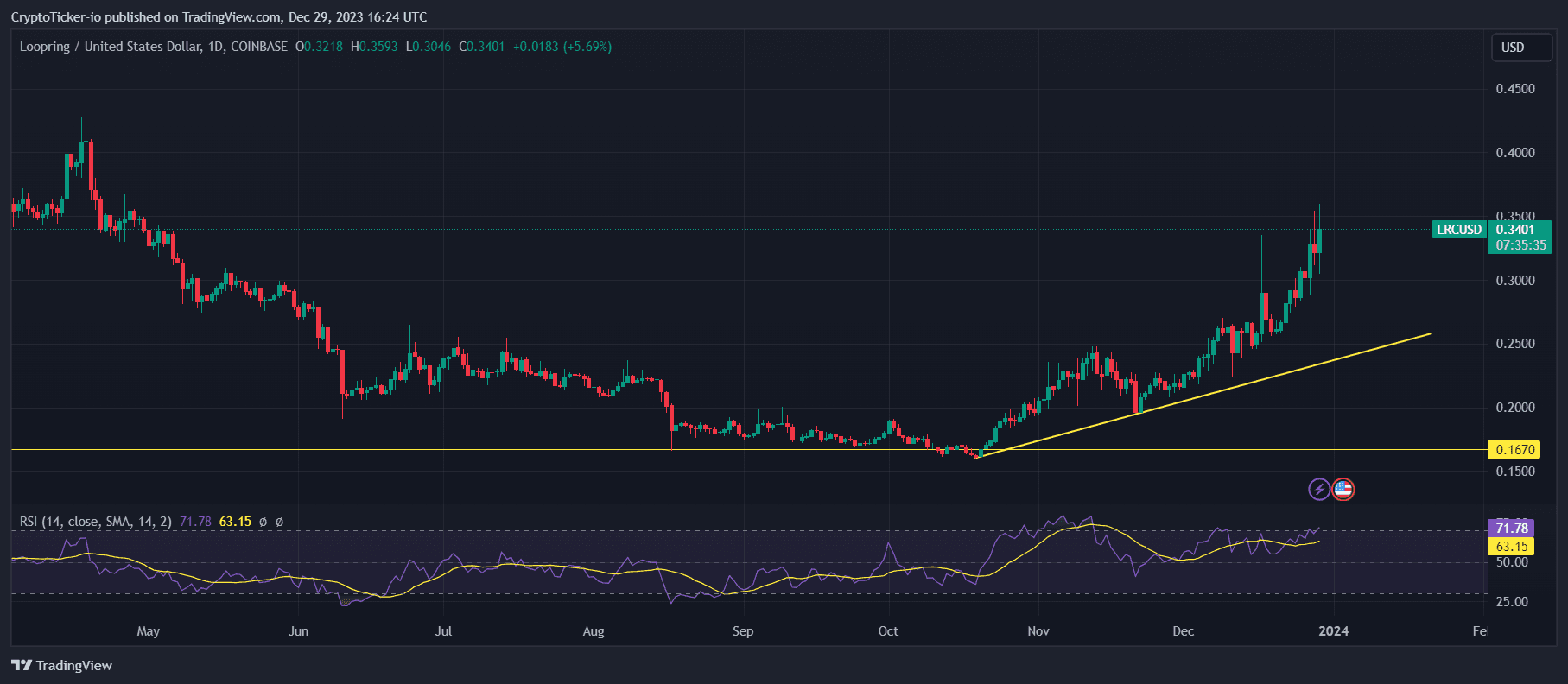Click the purple lightning bolt event icon

tap(1318, 490)
